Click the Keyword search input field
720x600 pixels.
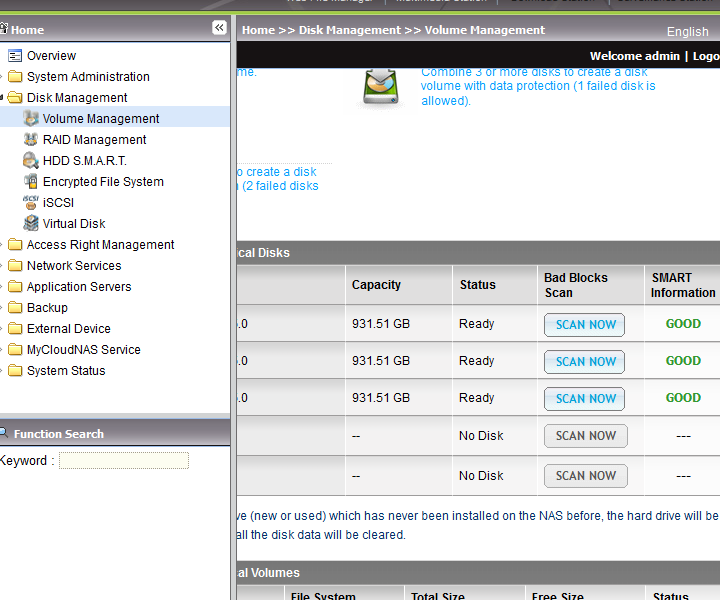[123, 461]
